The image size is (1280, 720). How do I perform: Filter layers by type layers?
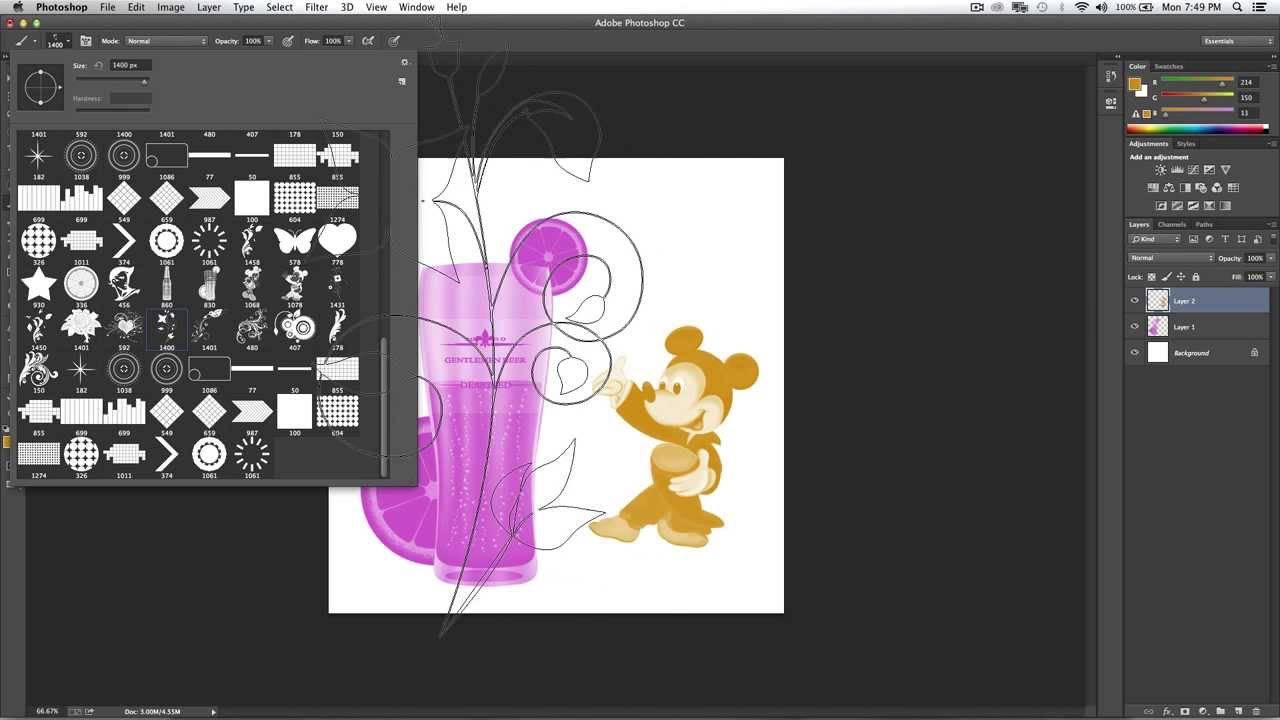(x=1225, y=239)
